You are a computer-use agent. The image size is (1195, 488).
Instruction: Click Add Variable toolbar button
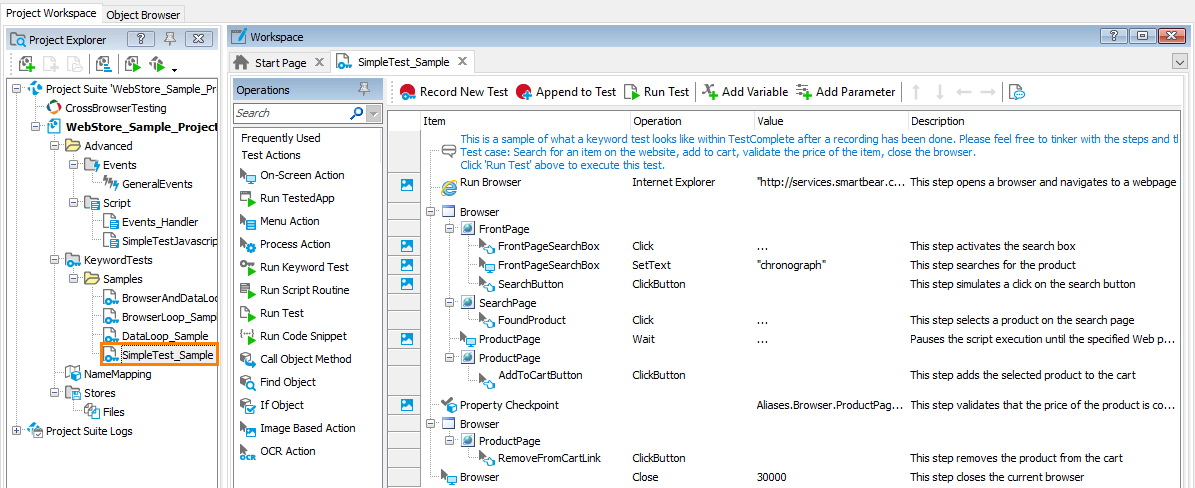(745, 92)
